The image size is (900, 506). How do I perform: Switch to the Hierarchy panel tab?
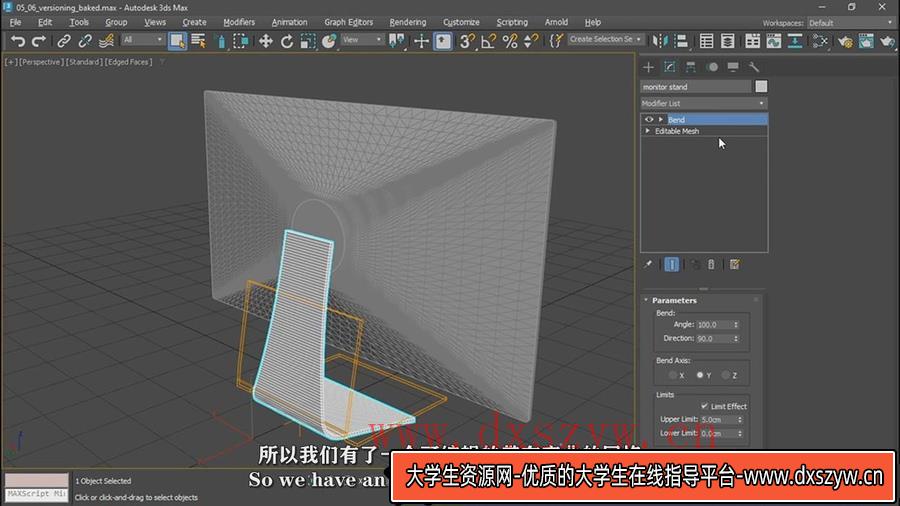click(x=690, y=67)
